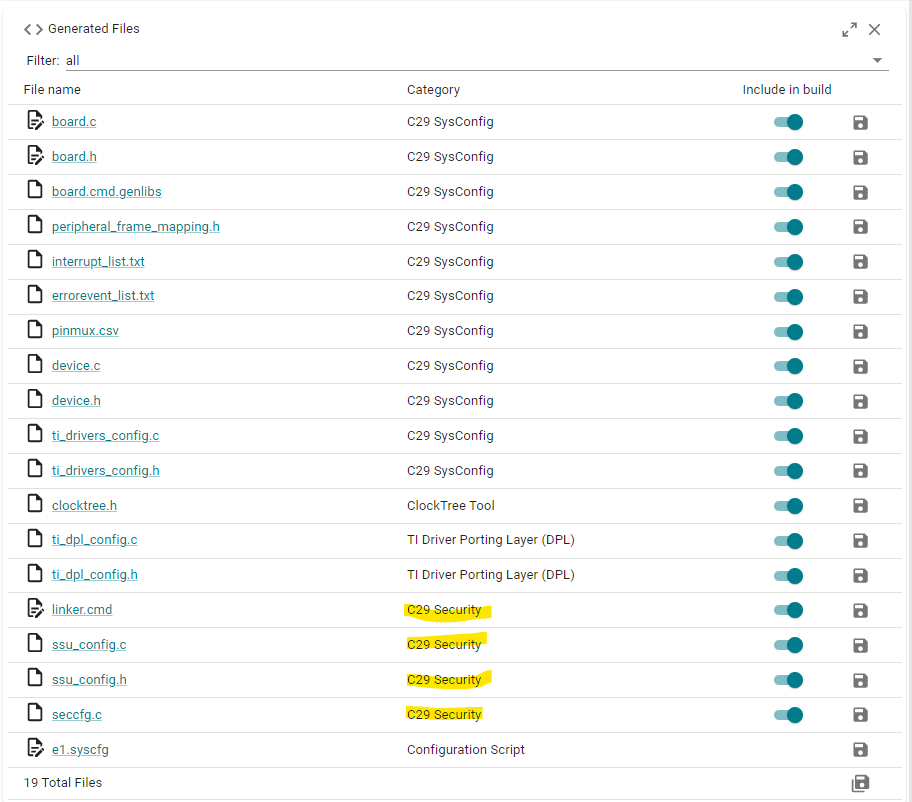
Task: Close the Generated Files panel
Action: [874, 30]
